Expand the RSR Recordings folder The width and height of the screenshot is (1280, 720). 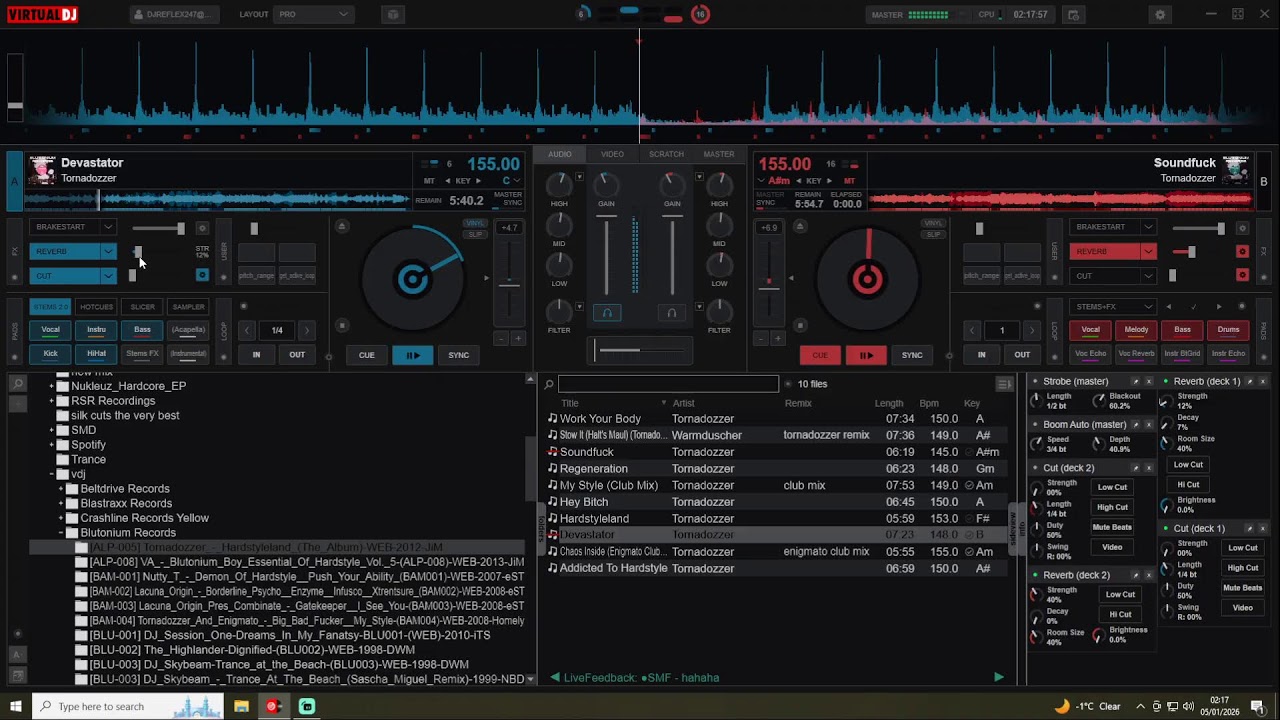51,401
